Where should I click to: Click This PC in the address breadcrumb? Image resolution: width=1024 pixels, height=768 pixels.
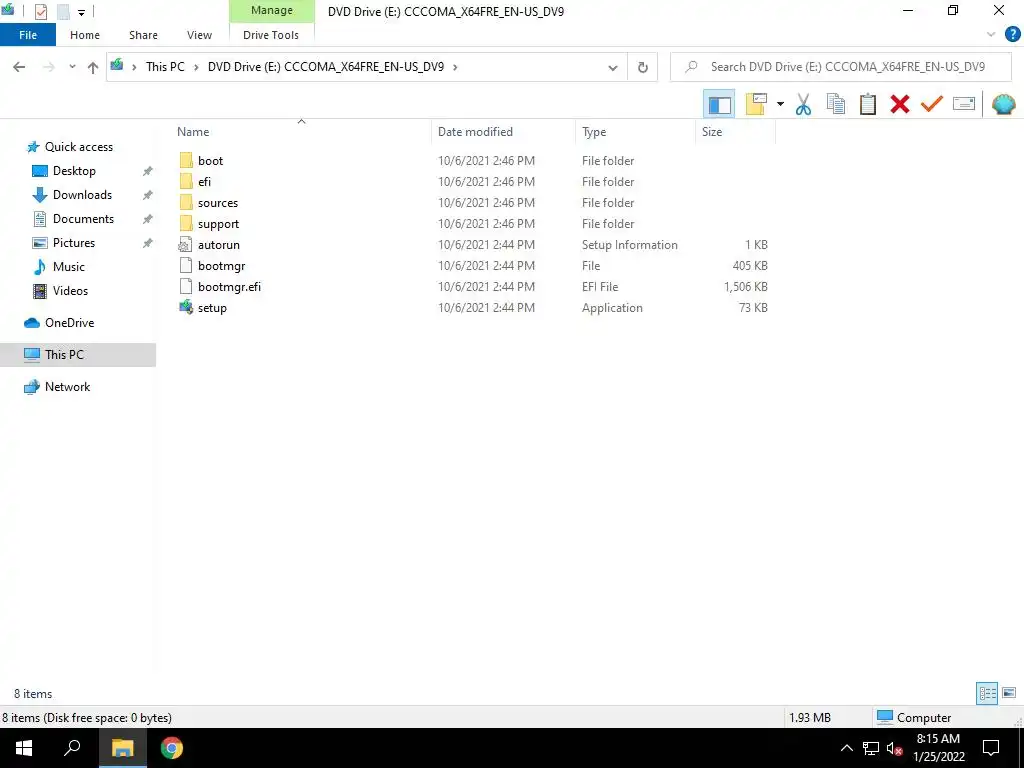(165, 67)
